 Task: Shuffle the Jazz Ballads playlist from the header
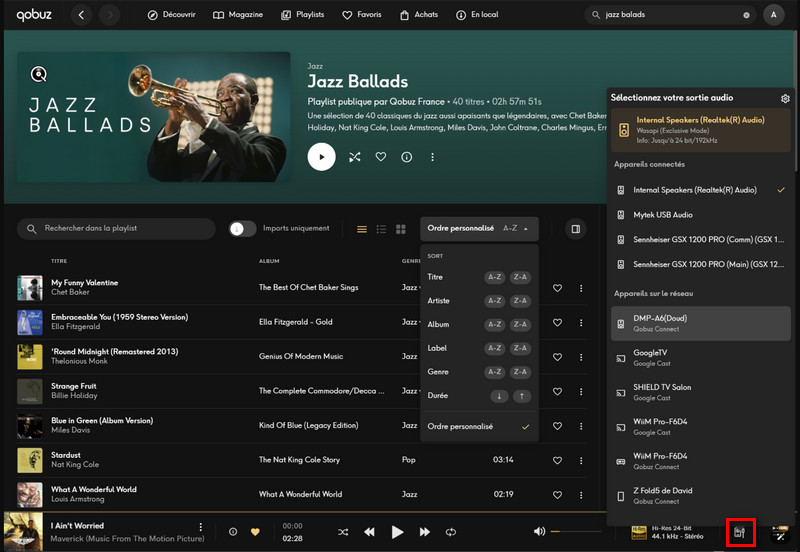pos(355,157)
